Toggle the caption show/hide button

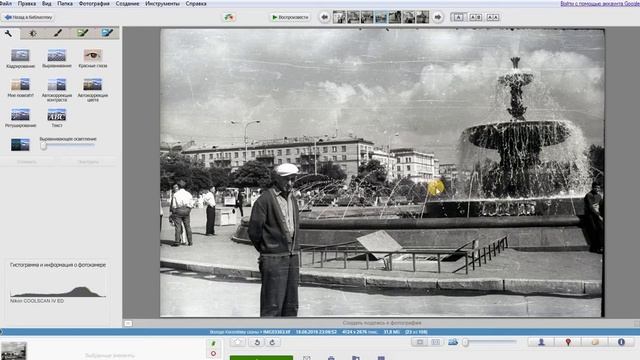click(128, 323)
